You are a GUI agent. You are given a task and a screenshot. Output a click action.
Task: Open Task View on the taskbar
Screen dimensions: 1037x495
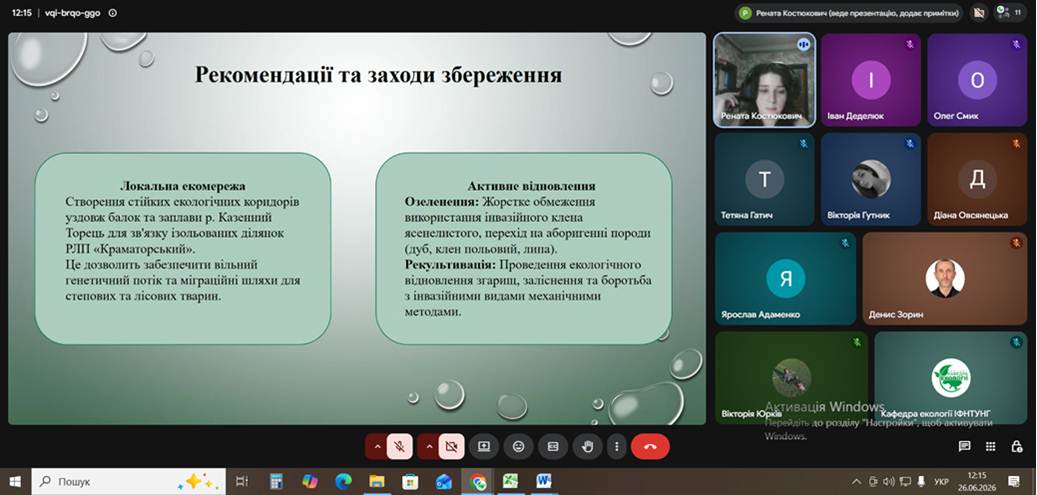click(242, 481)
